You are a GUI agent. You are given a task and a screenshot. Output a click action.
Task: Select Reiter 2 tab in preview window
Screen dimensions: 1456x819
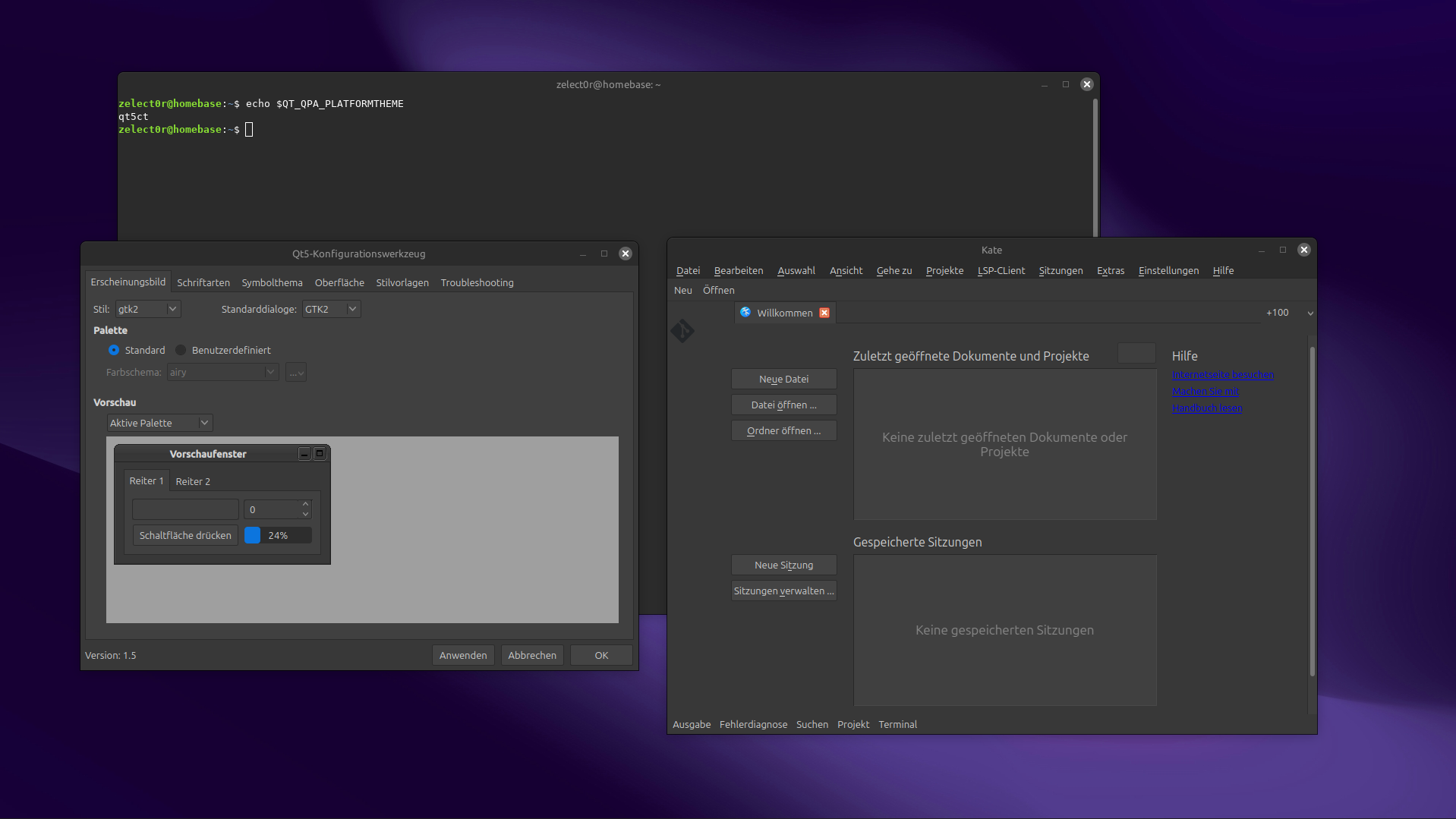[x=193, y=481]
